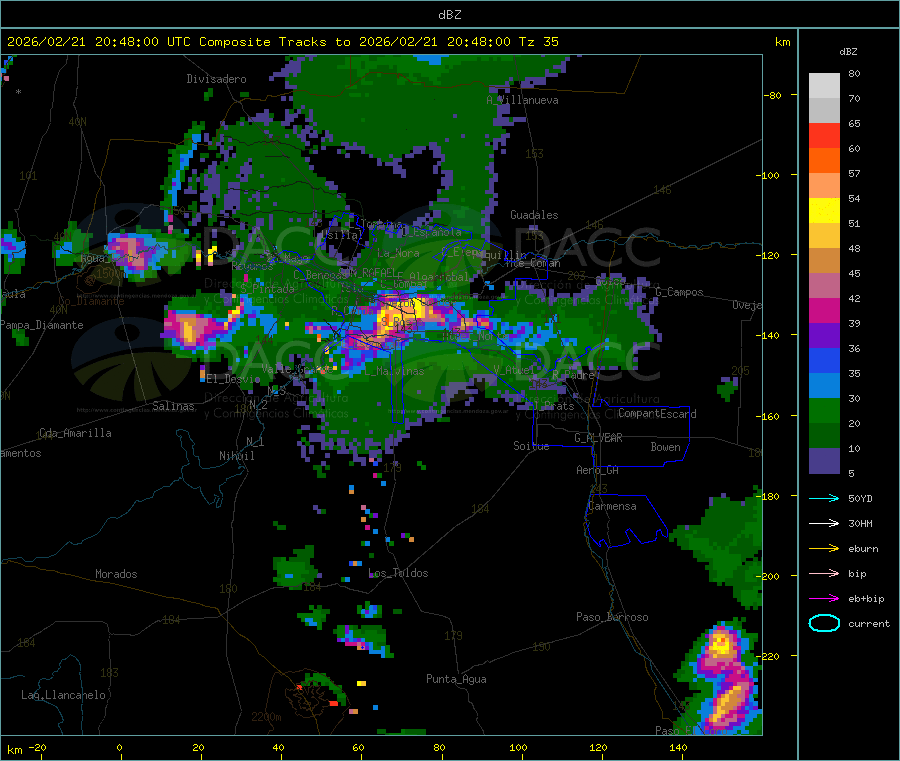This screenshot has height=761, width=900.
Task: Click the Lag.Llancanelo map label
Action: coord(63,695)
